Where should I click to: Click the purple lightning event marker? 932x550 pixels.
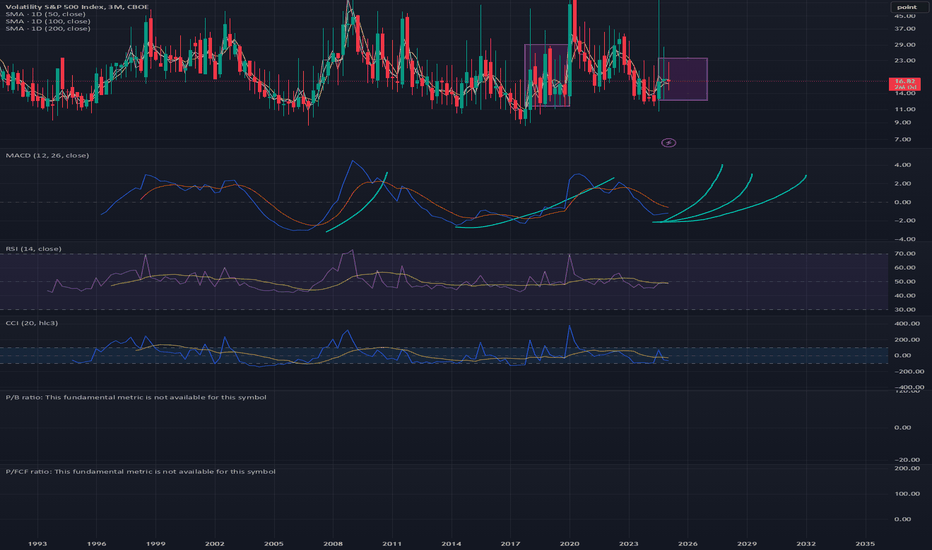click(x=669, y=143)
